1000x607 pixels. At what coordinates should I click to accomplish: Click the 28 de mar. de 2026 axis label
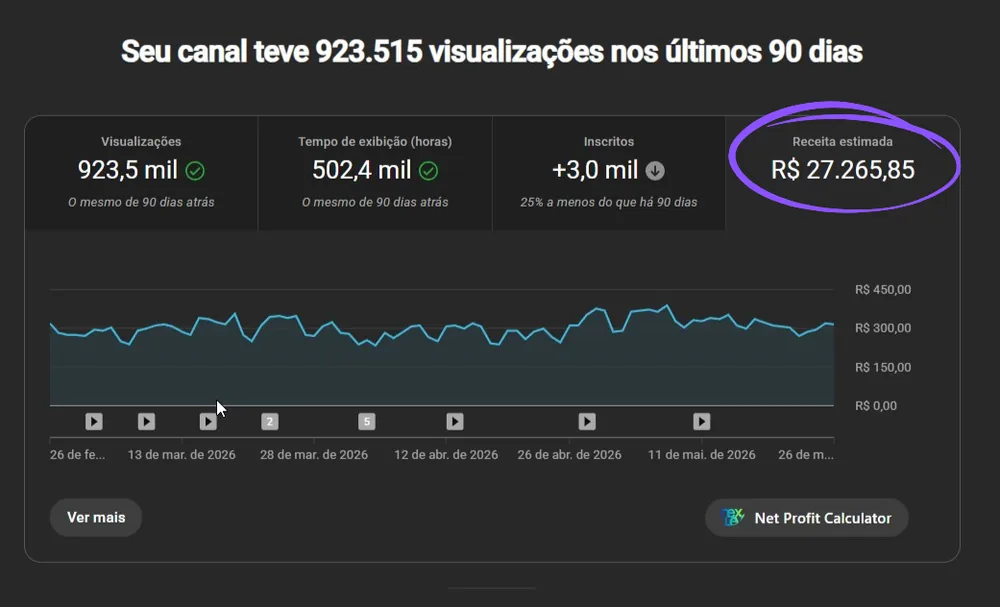(x=314, y=455)
